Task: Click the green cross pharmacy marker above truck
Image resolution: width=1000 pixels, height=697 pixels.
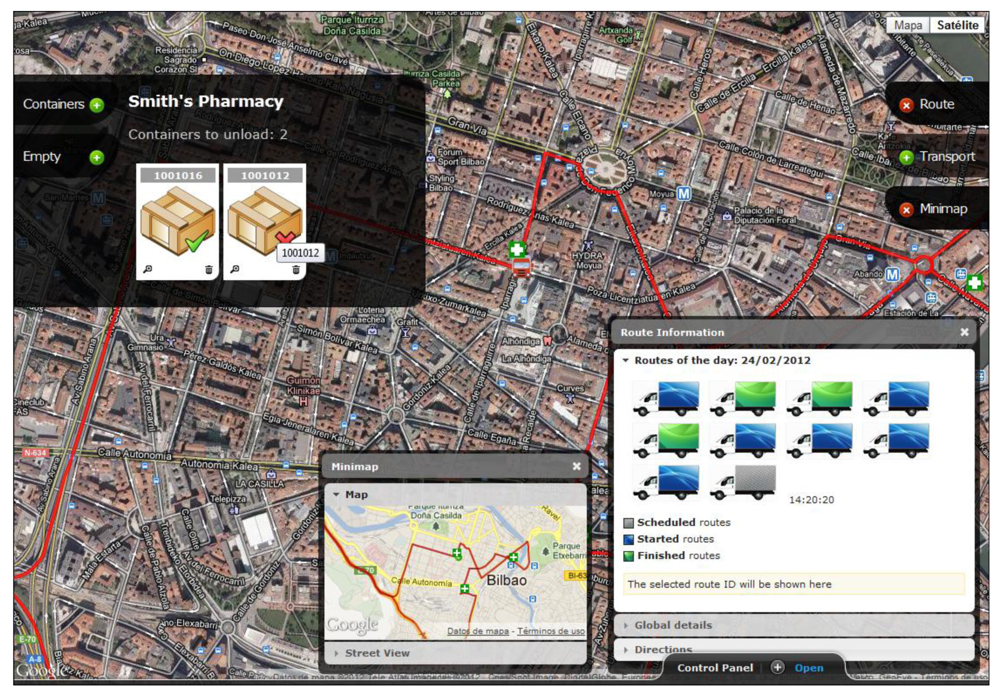Action: tap(517, 250)
